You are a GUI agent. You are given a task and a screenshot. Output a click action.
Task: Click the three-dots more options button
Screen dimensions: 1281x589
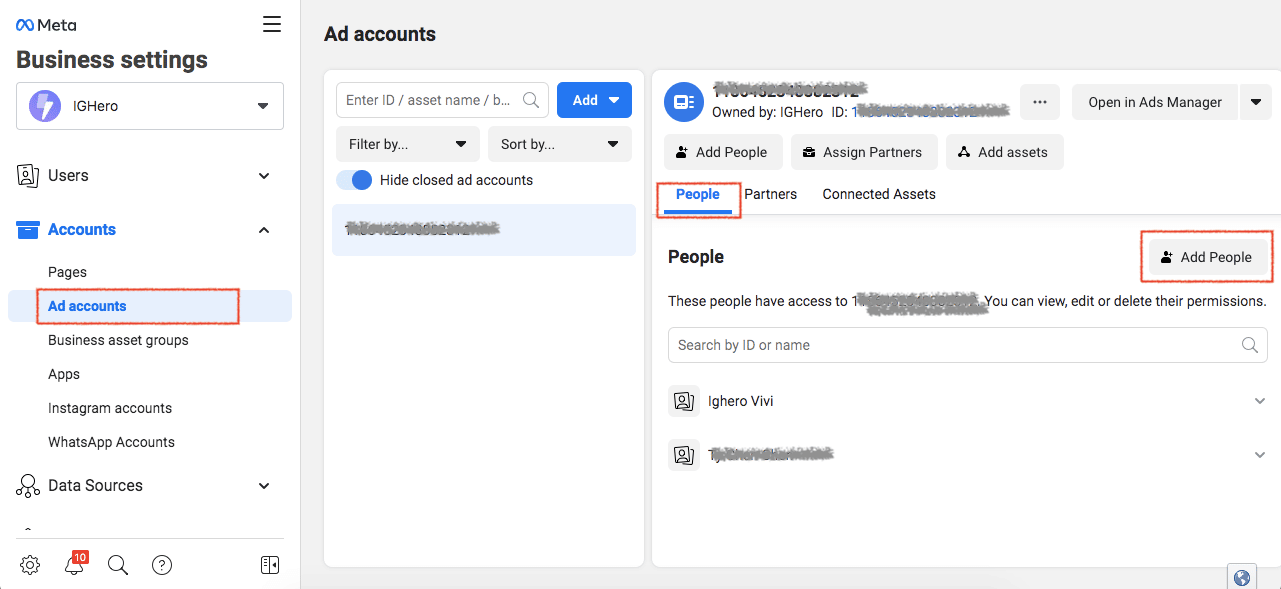(x=1040, y=102)
